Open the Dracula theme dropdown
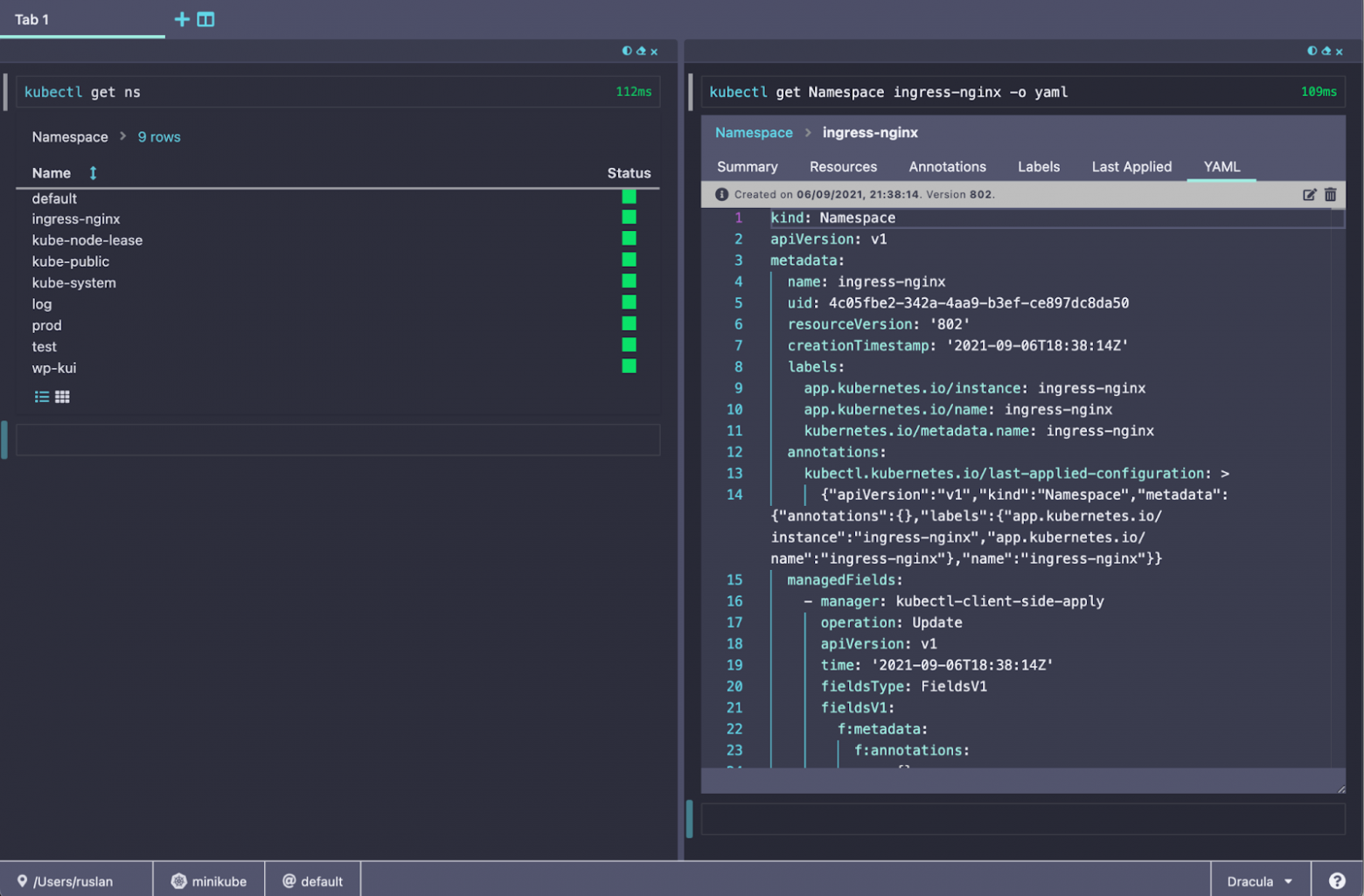This screenshot has height=896, width=1364. (x=1259, y=881)
